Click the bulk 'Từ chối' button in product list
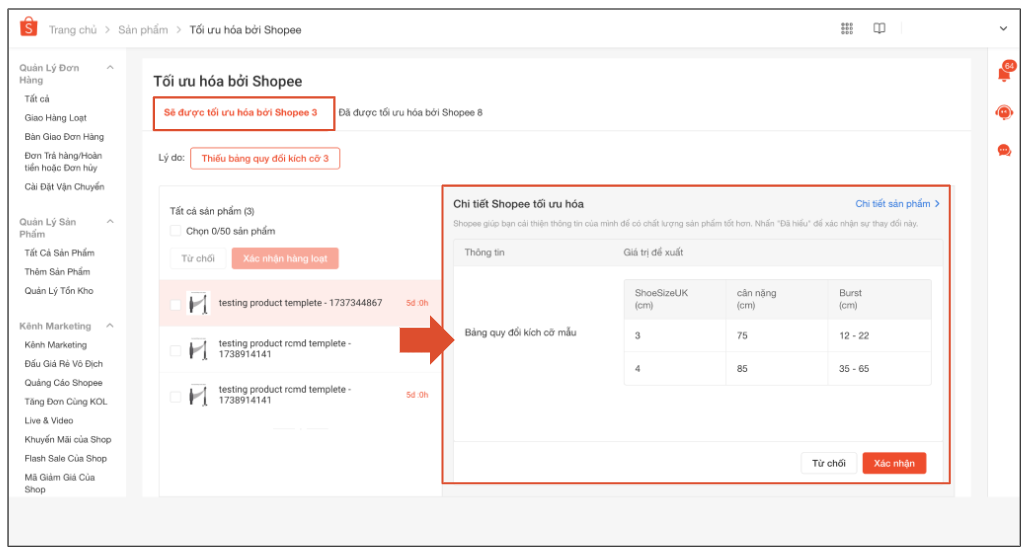Screen dimensions: 1027x553 (x=198, y=258)
